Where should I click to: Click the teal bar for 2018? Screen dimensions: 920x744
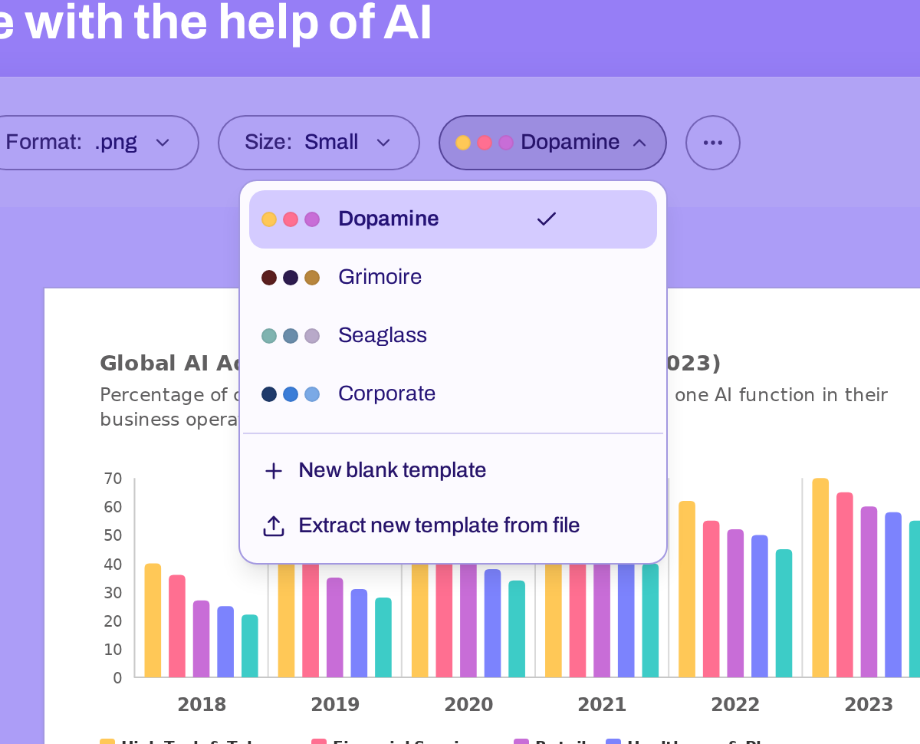(250, 646)
